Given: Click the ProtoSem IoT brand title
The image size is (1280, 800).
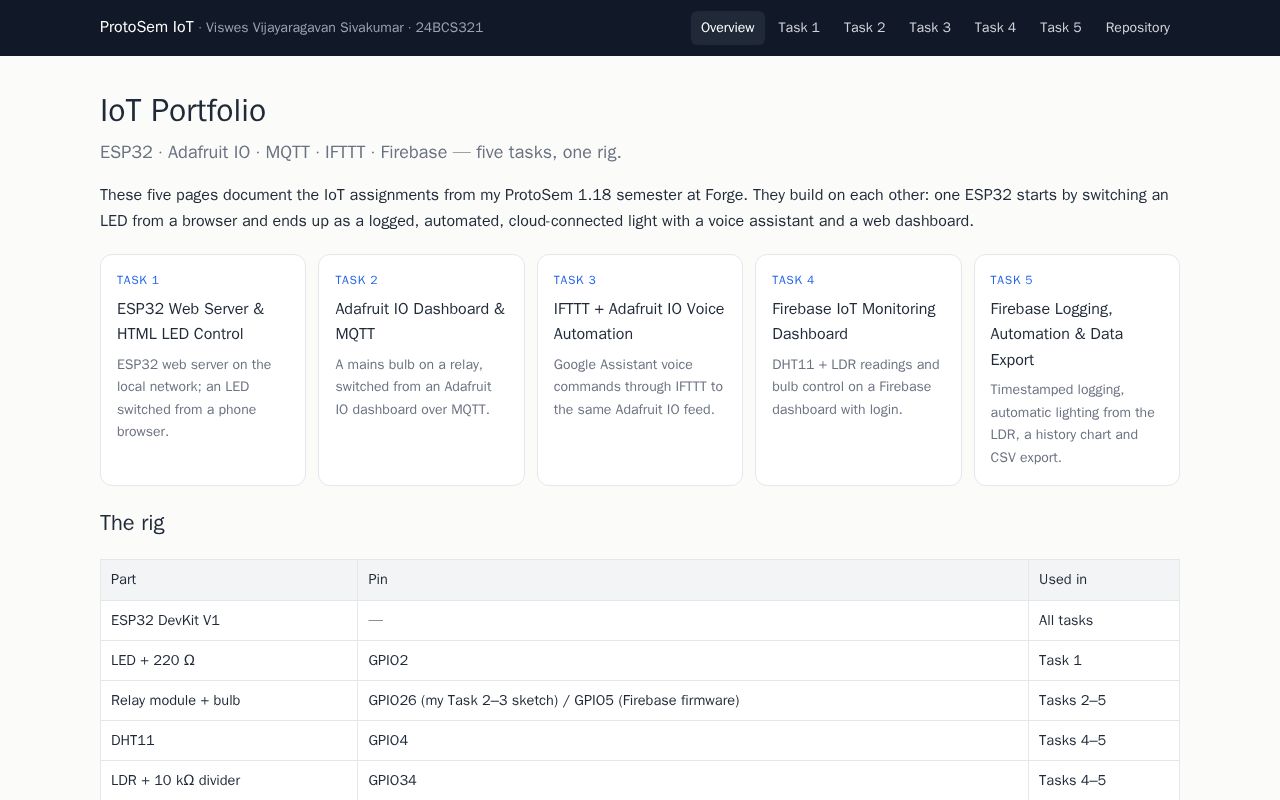Looking at the screenshot, I should point(147,27).
